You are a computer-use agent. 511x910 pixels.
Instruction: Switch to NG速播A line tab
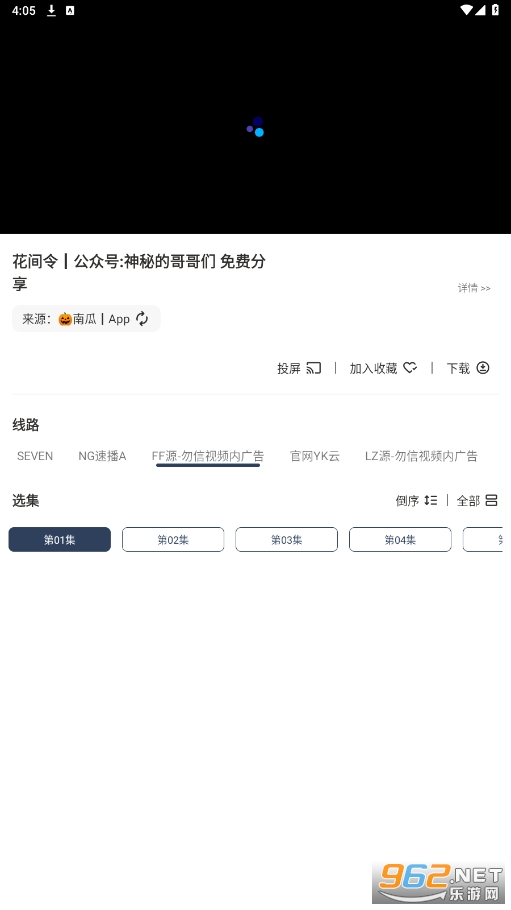tap(102, 456)
